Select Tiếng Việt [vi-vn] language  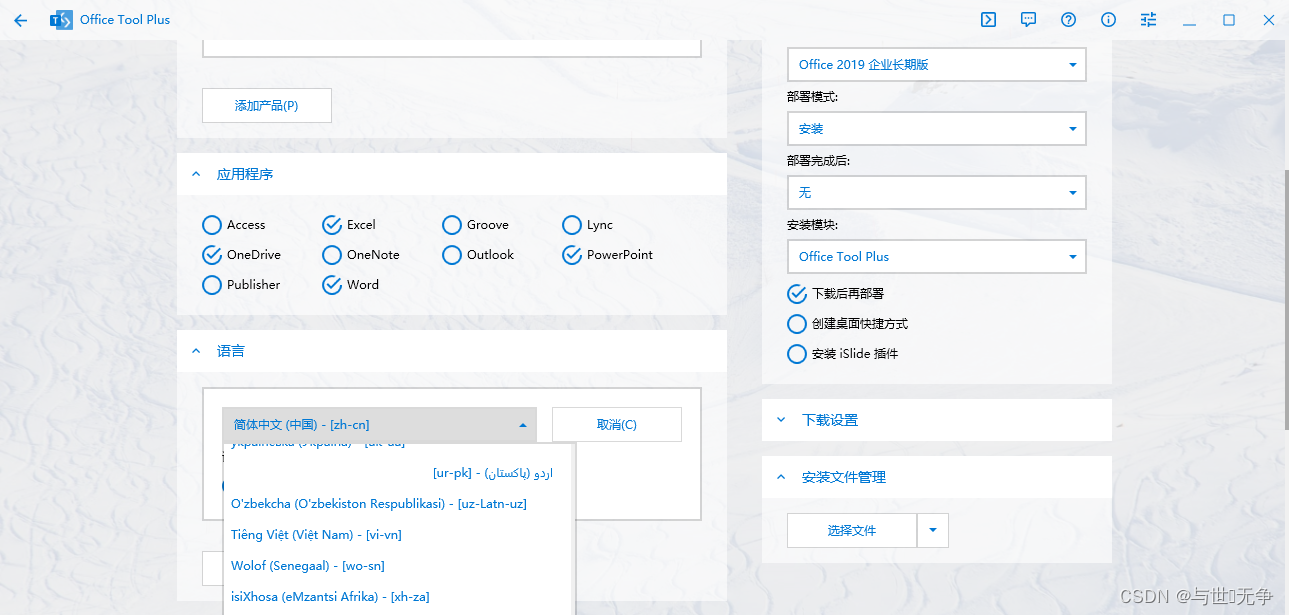399,535
